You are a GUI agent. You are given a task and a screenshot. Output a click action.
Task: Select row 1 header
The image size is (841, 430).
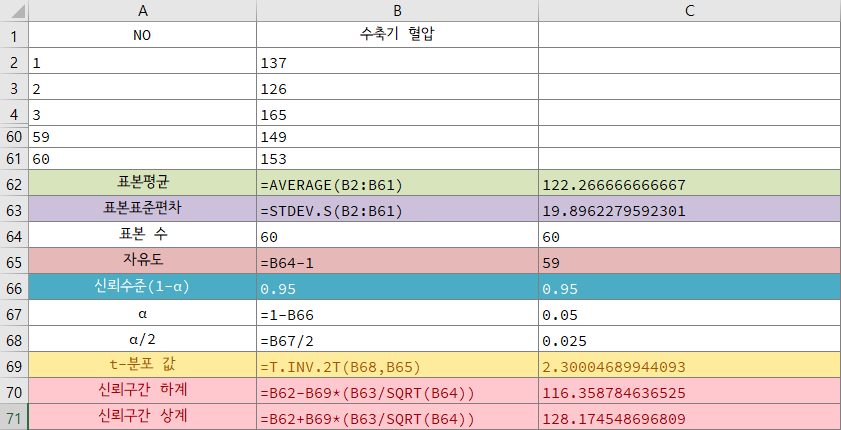14,36
